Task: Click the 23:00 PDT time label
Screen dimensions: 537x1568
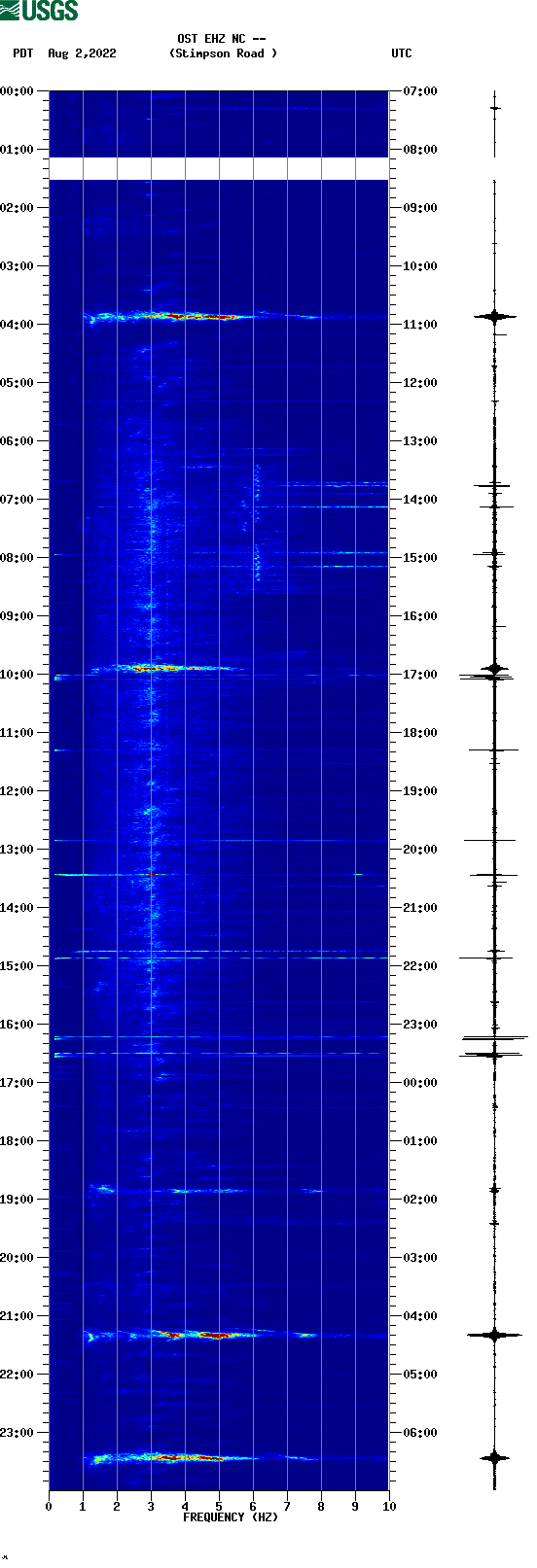Action: pos(18,1432)
